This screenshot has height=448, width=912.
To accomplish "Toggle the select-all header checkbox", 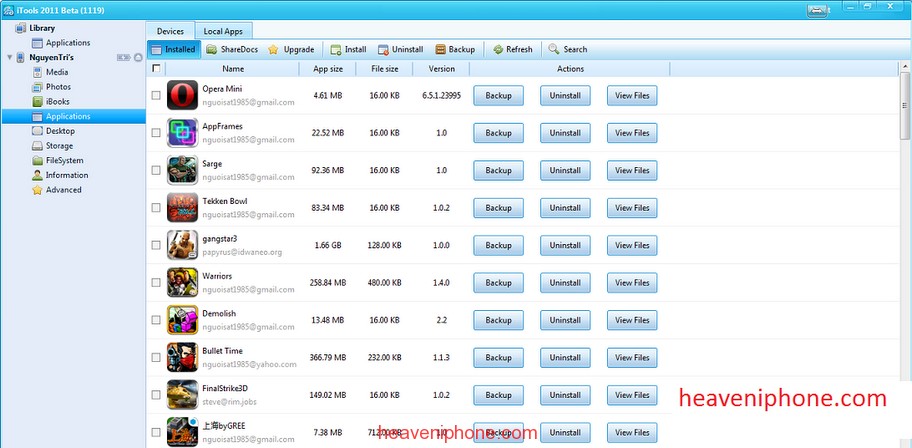I will tap(156, 68).
